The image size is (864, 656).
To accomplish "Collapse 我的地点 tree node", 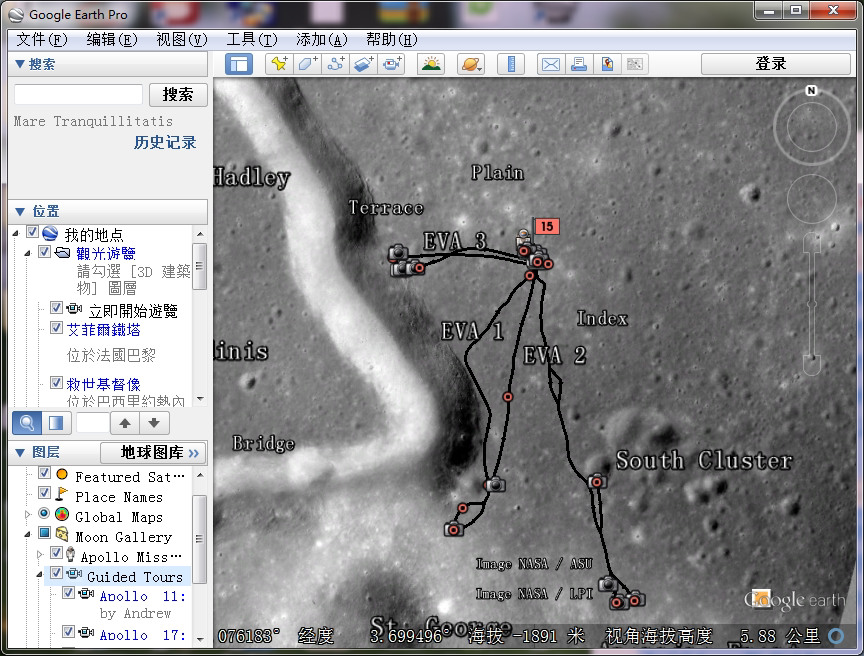I will point(16,234).
